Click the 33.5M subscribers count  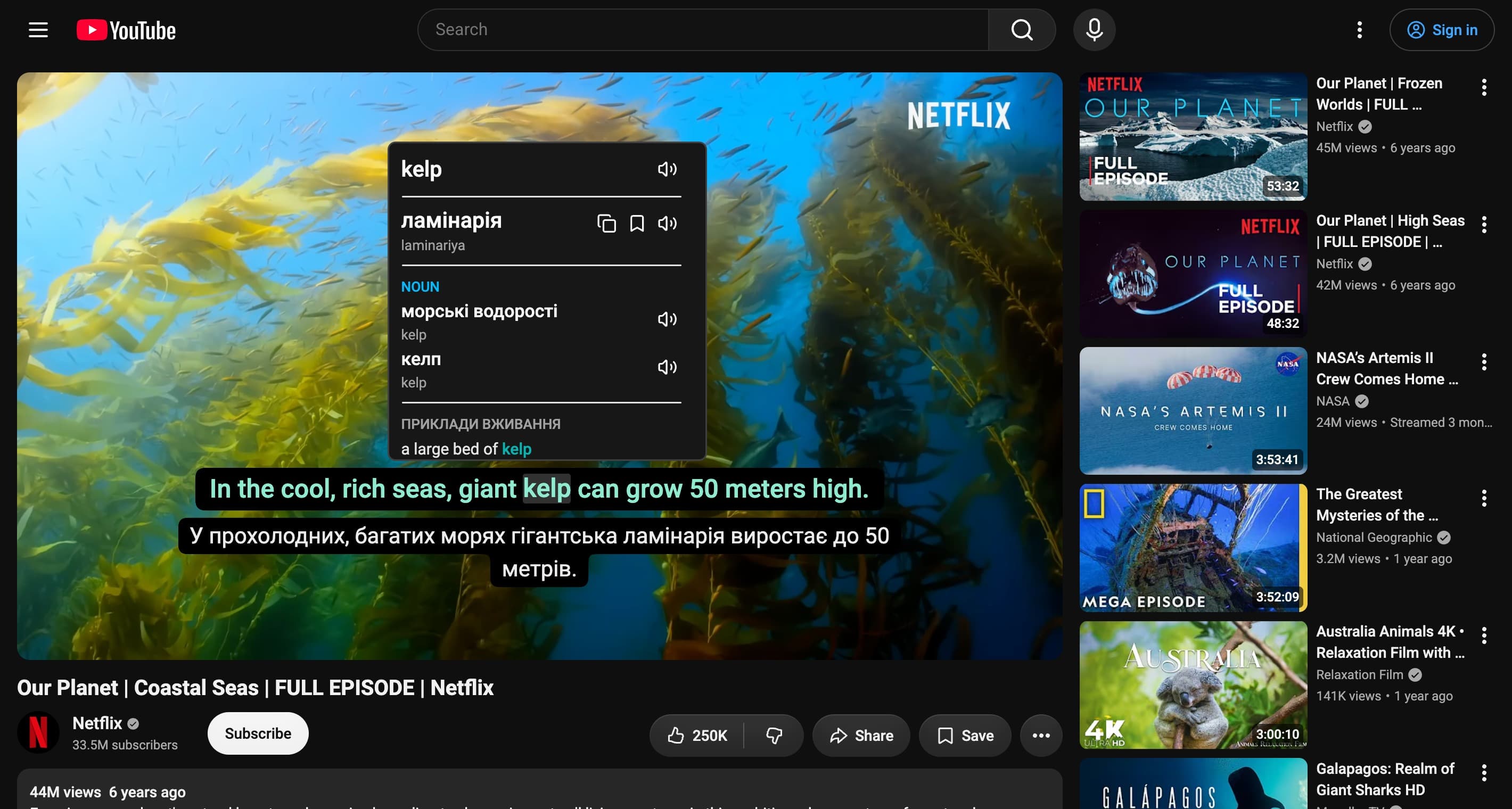coord(125,745)
